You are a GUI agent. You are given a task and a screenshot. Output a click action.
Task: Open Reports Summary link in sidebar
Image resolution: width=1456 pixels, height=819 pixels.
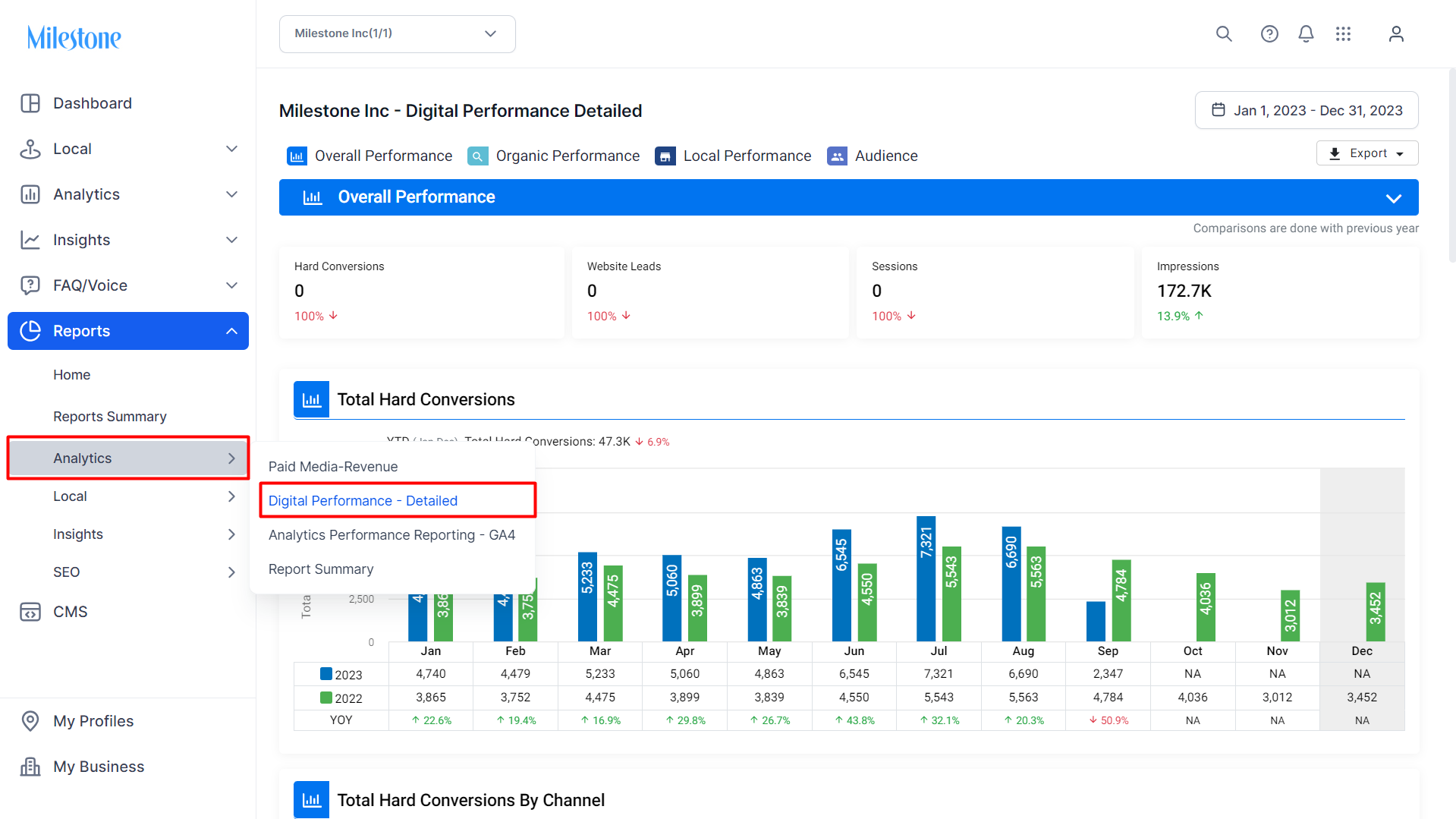coord(110,417)
